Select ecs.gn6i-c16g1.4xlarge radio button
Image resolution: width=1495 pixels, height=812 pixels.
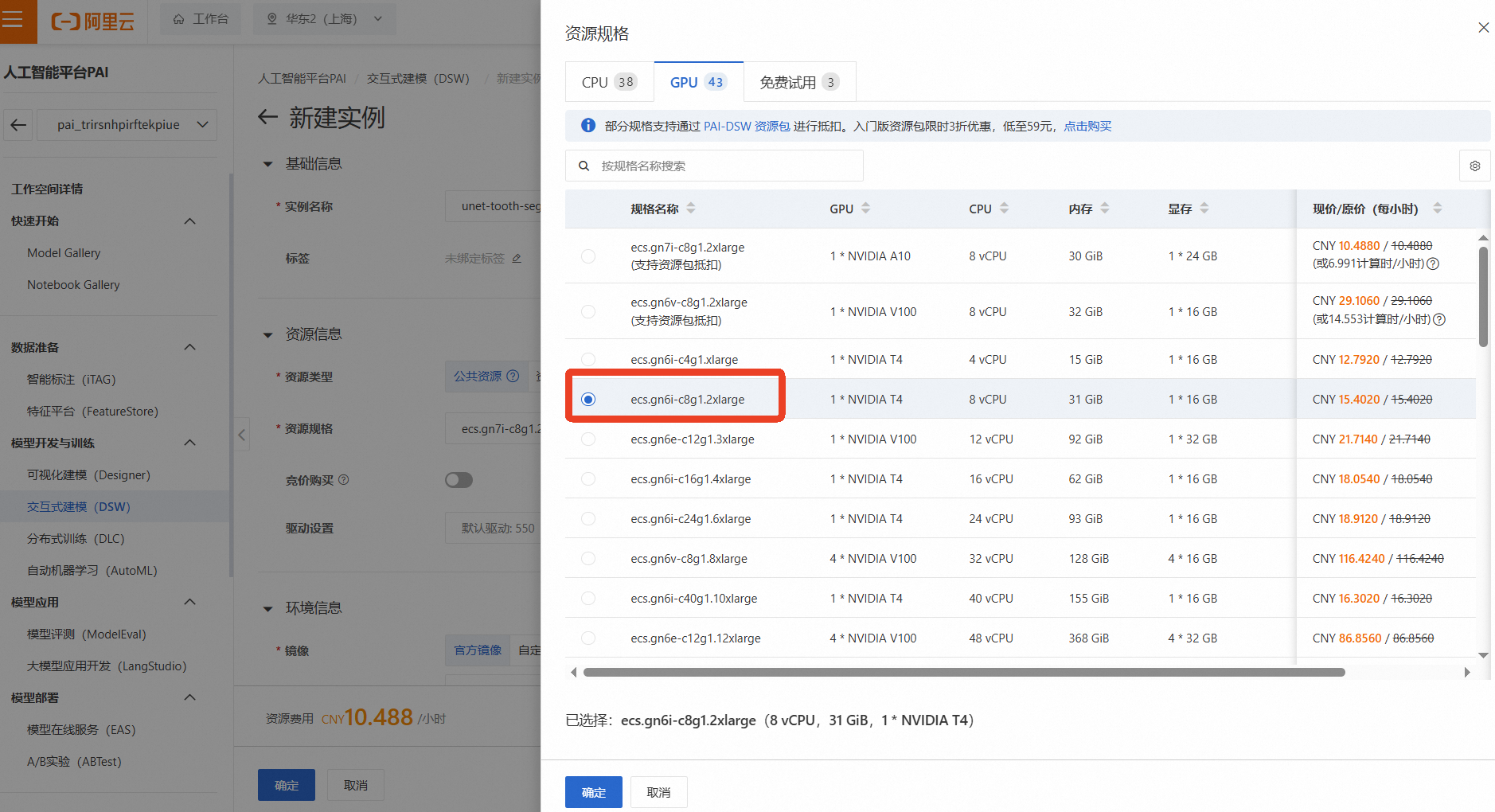pyautogui.click(x=588, y=478)
